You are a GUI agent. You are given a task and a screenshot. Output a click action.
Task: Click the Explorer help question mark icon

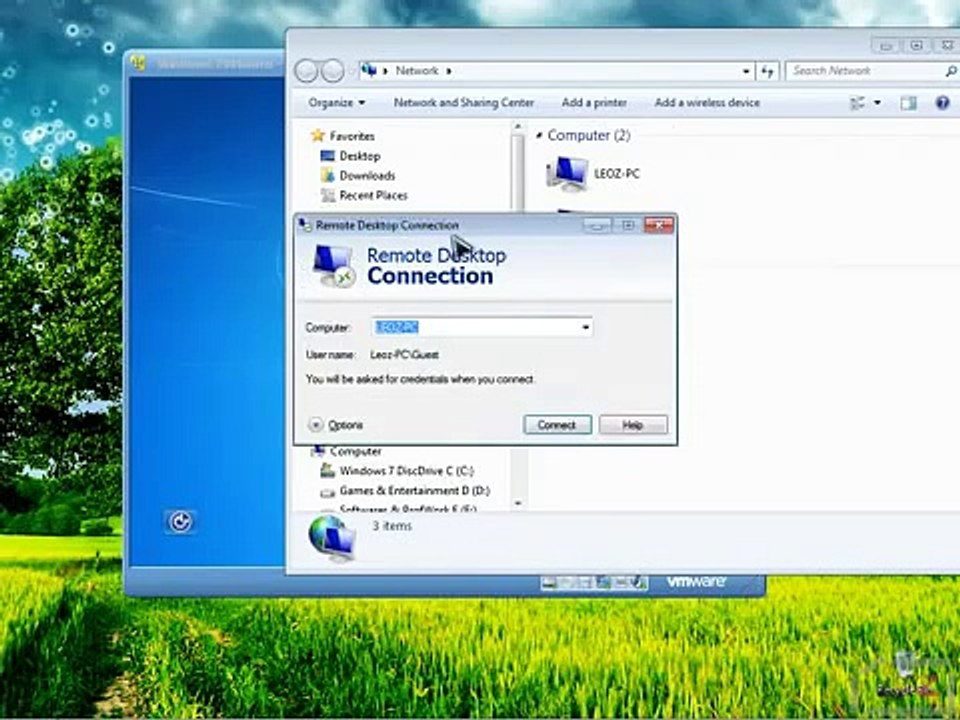pyautogui.click(x=943, y=103)
